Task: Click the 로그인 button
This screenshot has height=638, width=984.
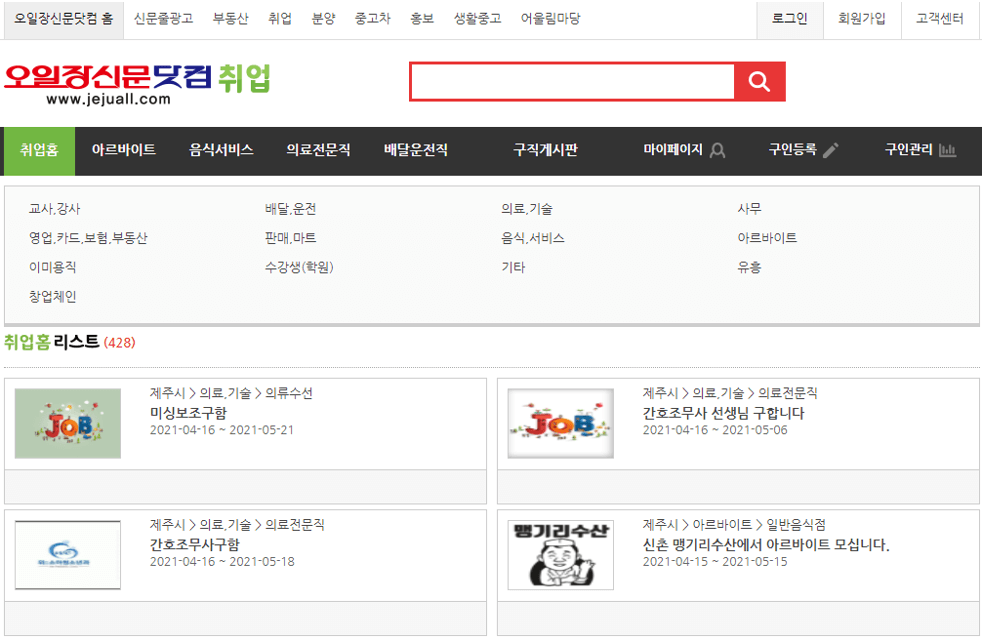Action: click(x=789, y=19)
